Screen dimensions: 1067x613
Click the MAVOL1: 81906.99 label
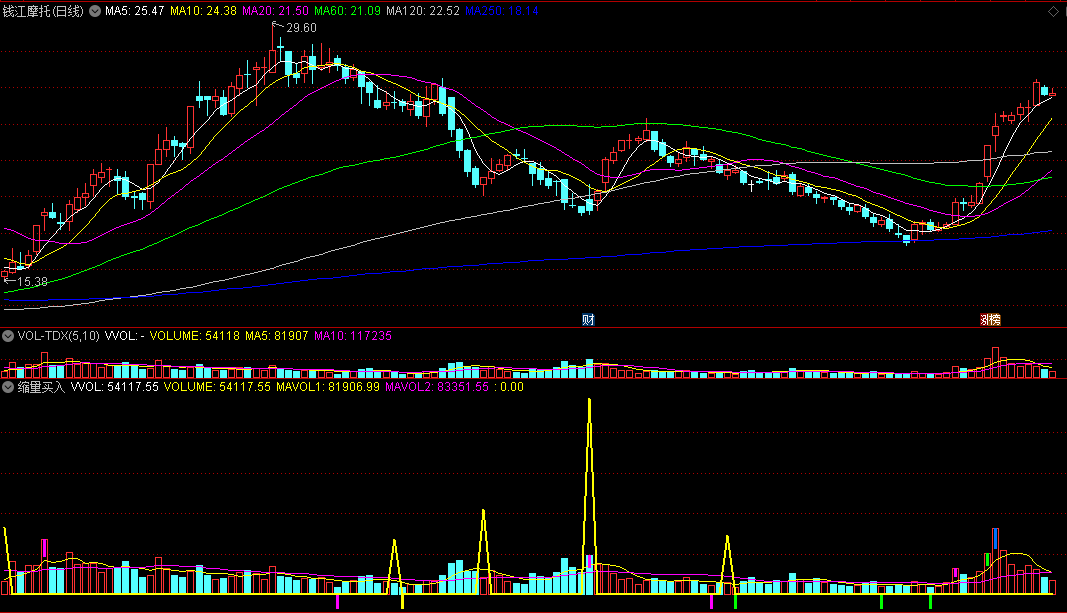328,387
